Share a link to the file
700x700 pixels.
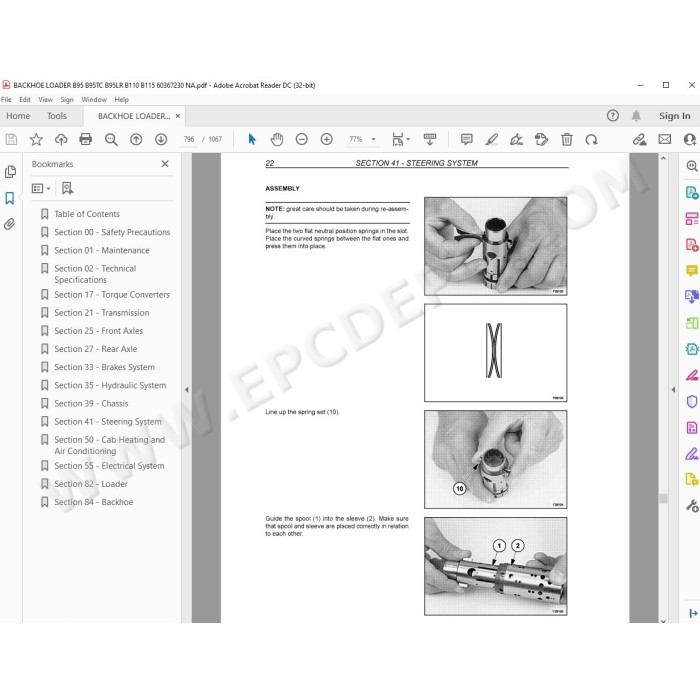(x=640, y=140)
